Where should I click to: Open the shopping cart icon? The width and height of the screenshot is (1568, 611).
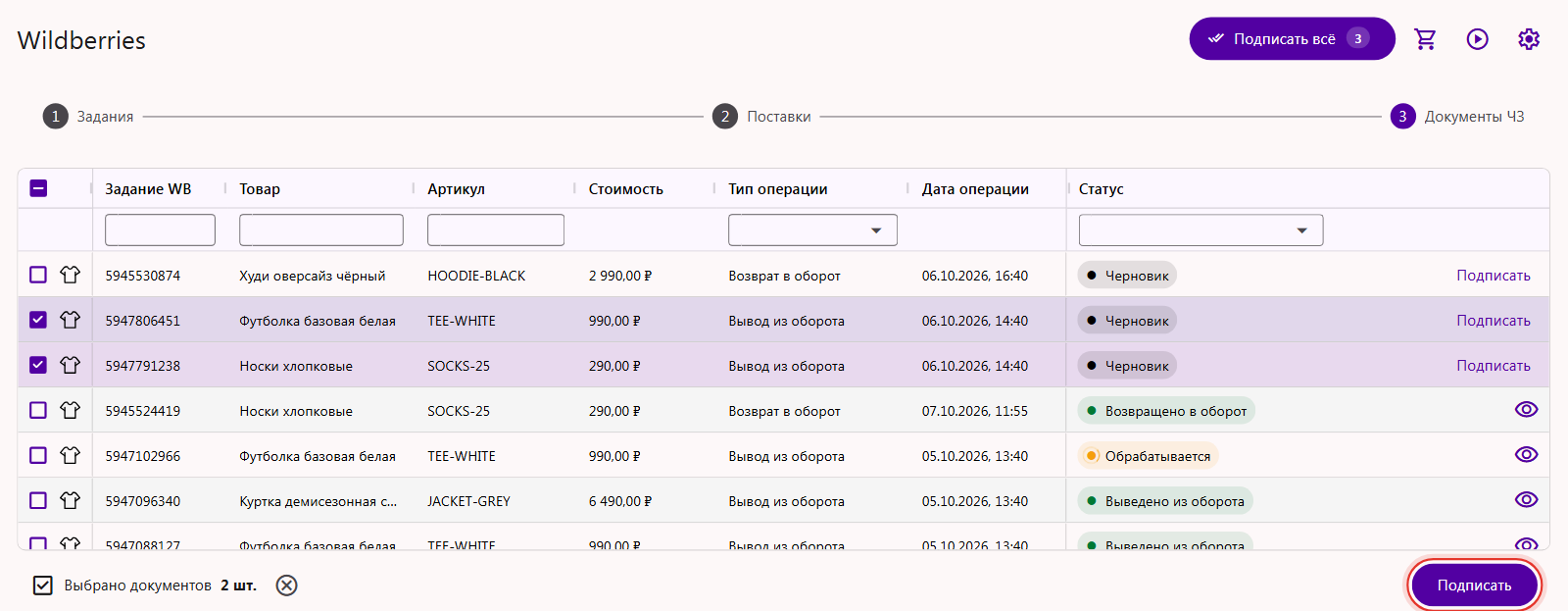pos(1425,39)
